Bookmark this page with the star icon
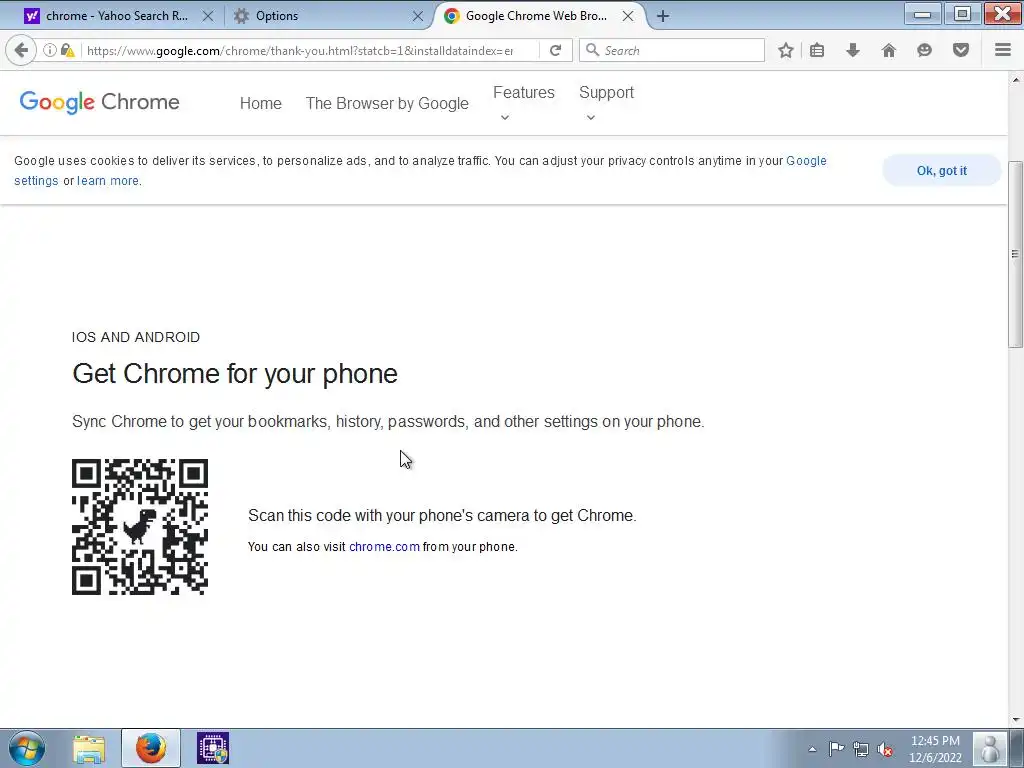The image size is (1024, 768). coord(786,50)
